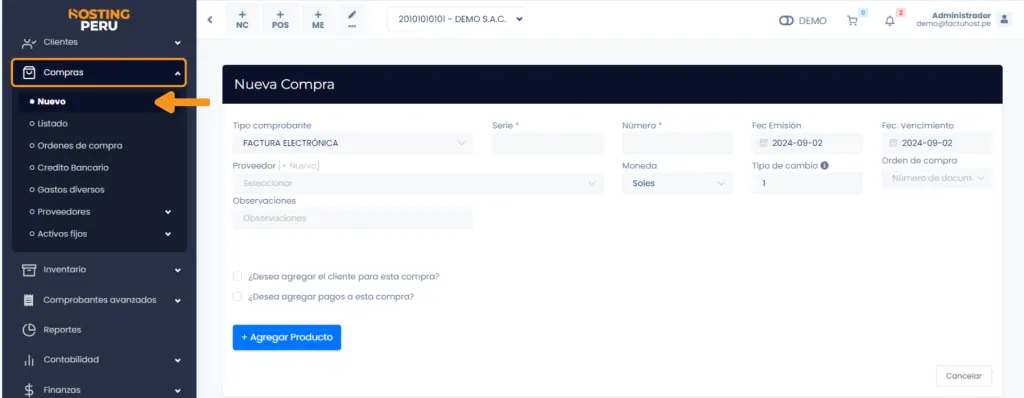Screen dimensions: 1024x398
Task: Click the Tipo de cambio info icon
Action: click(x=825, y=165)
